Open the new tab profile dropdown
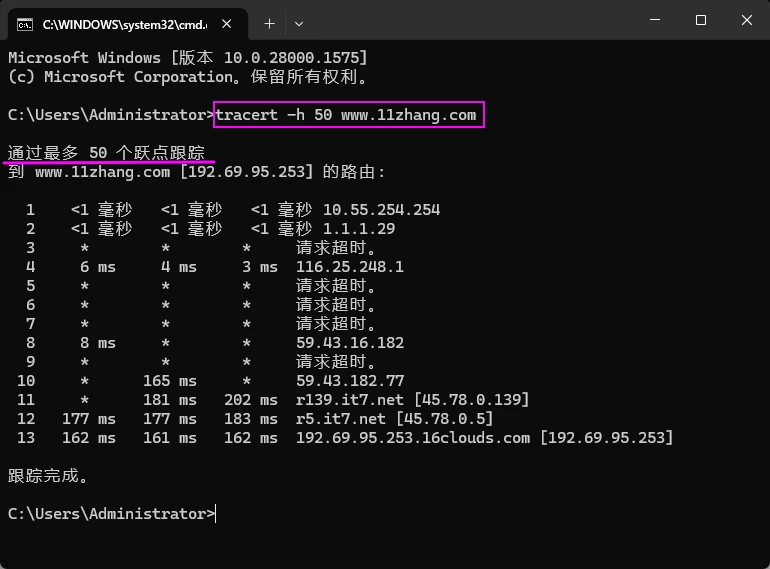770x569 pixels. tap(299, 24)
